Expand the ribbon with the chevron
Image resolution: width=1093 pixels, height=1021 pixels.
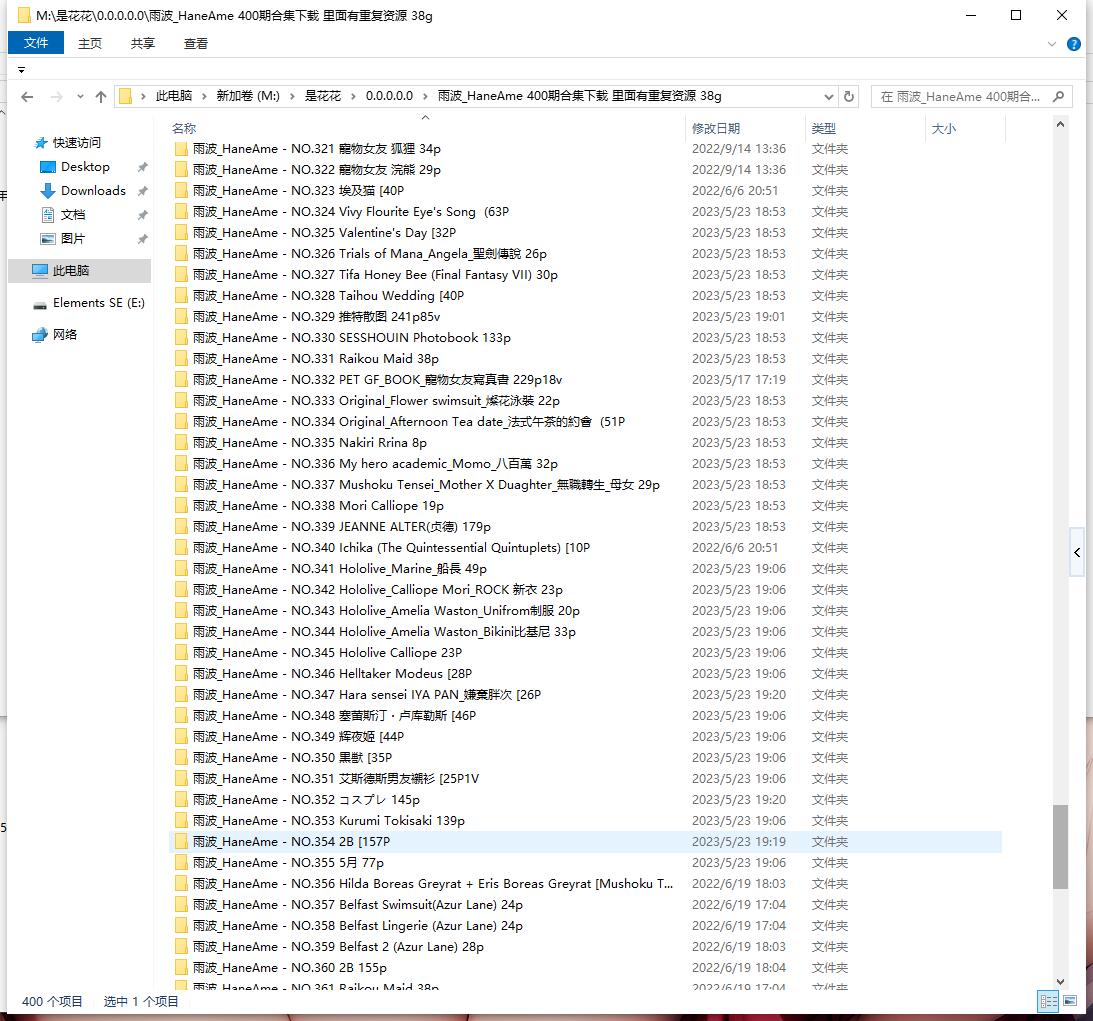[1052, 44]
